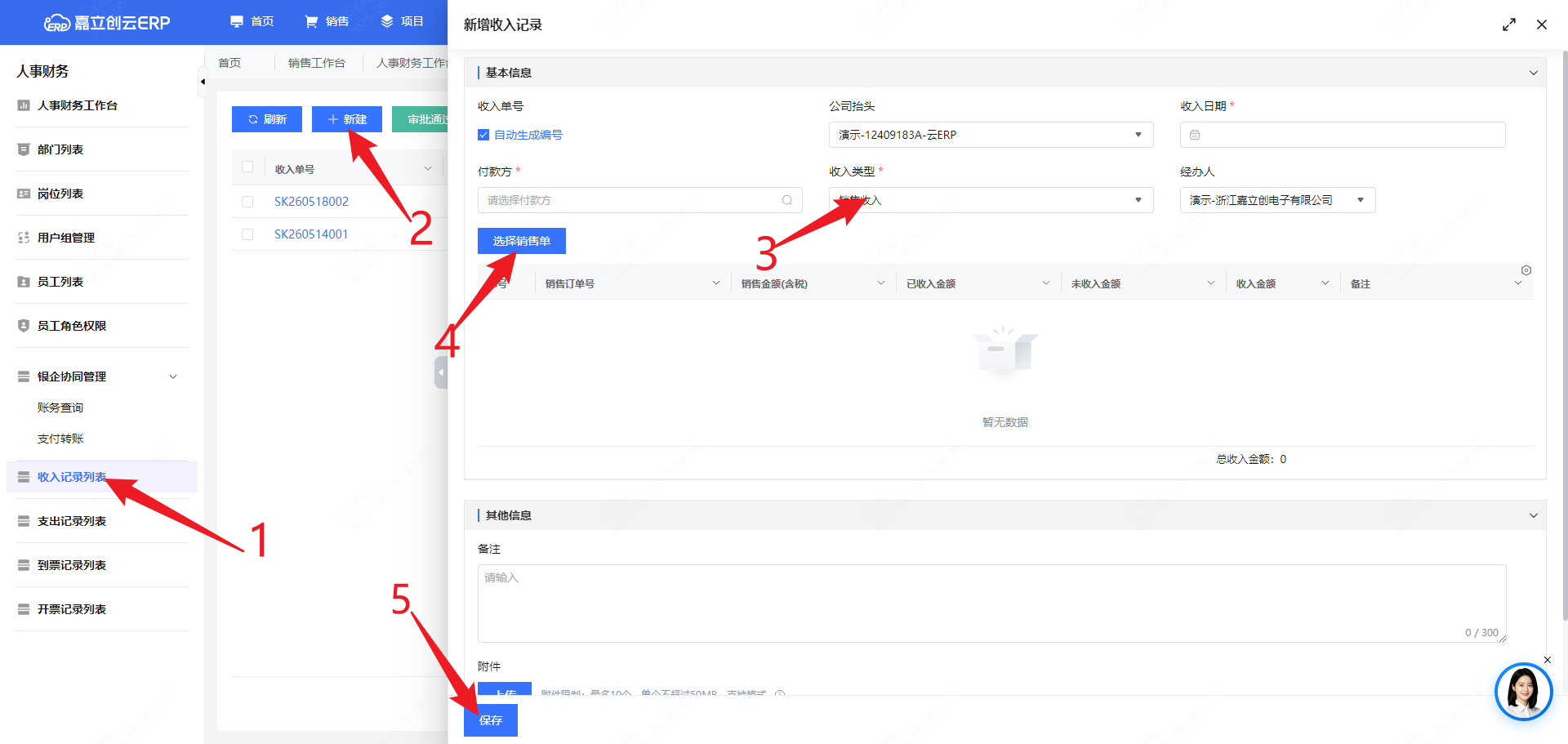
Task: Open the 销售订单号 column filter arrow
Action: (716, 283)
